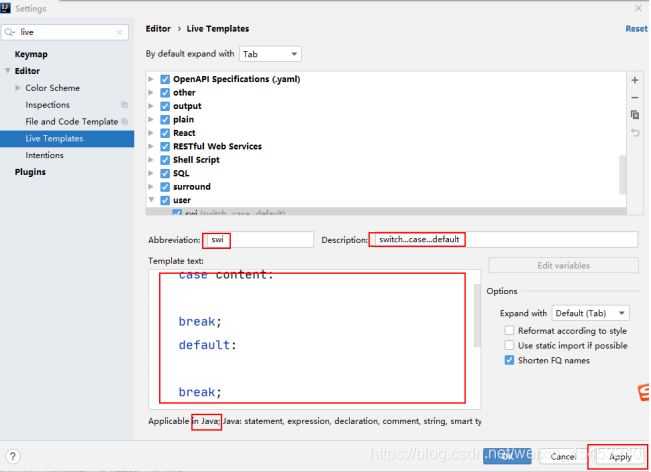651x472 pixels.
Task: Click the settings search box with live
Action: (65, 32)
